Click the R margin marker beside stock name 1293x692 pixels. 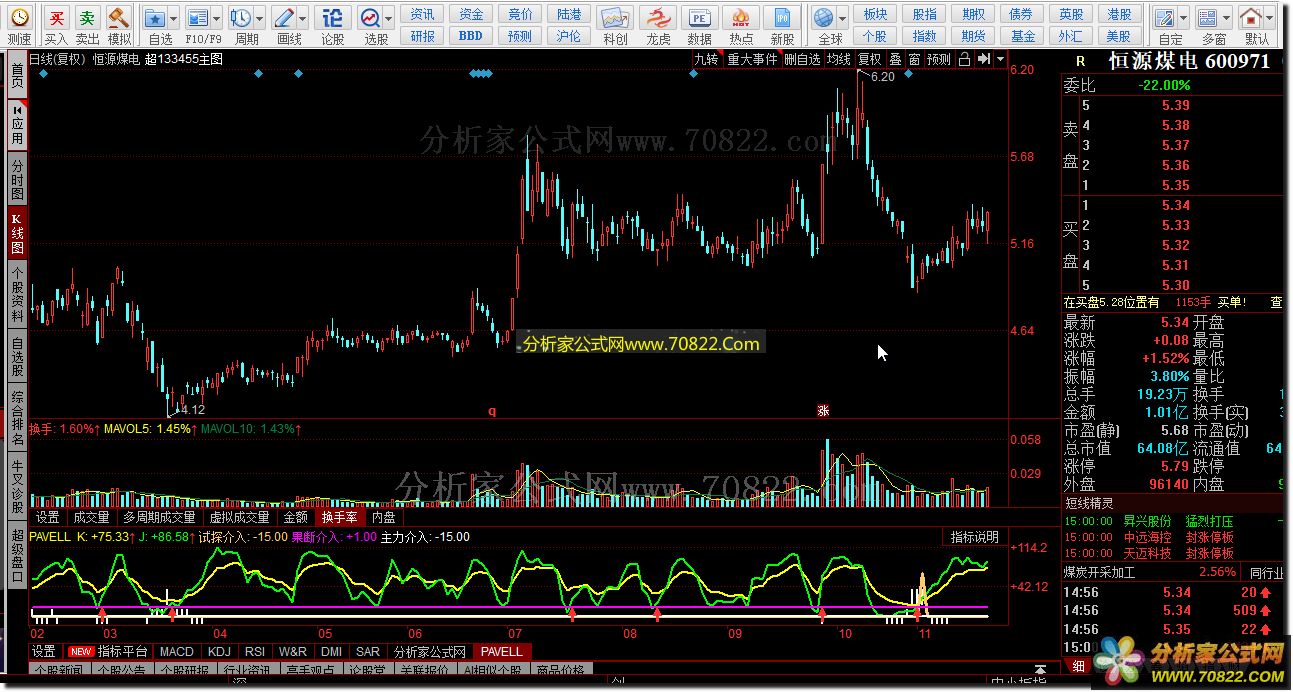[x=1080, y=61]
